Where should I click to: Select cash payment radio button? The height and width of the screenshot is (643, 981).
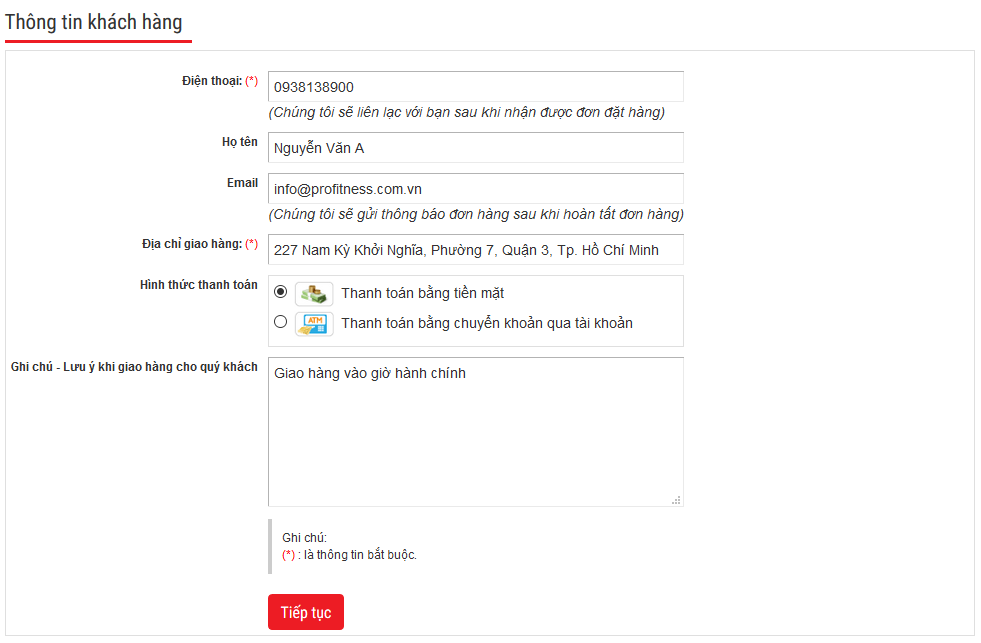coord(280,292)
